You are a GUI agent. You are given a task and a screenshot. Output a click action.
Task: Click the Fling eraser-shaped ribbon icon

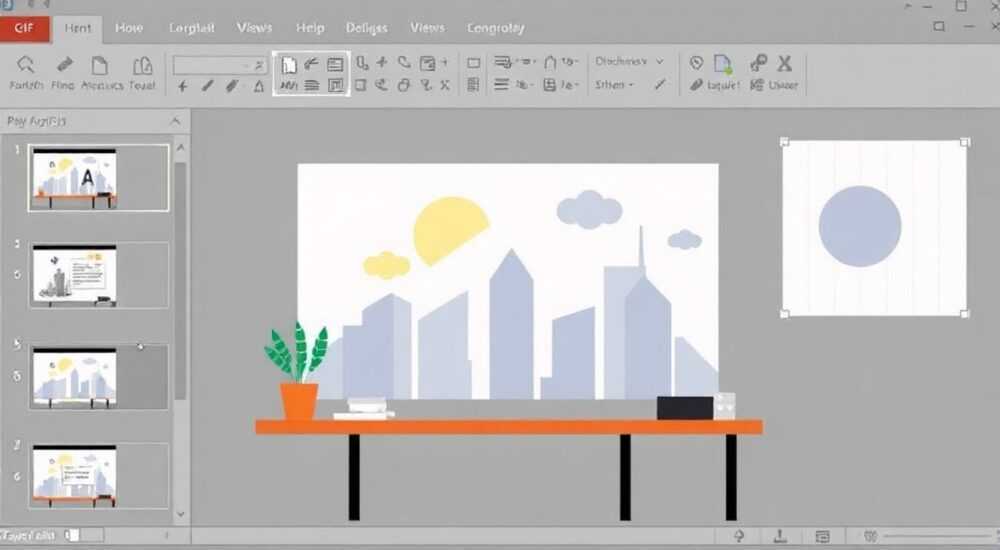tap(64, 64)
